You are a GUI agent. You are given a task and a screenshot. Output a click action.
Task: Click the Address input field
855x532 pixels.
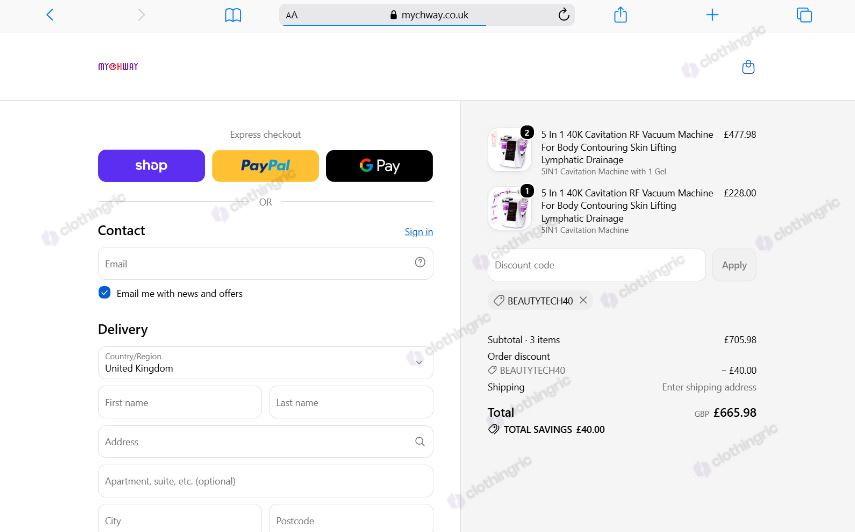266,442
